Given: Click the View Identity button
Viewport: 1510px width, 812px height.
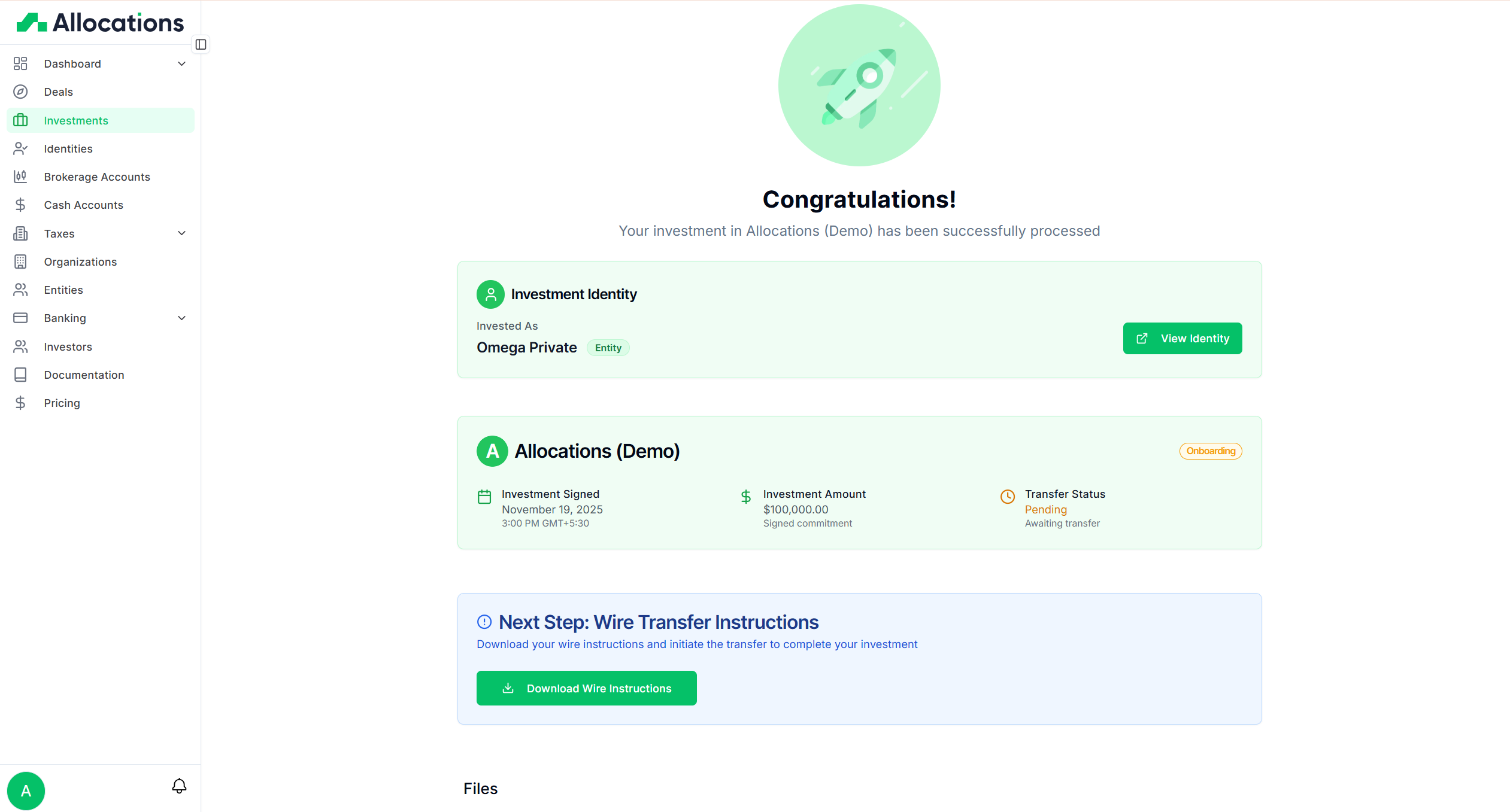Looking at the screenshot, I should (1182, 338).
